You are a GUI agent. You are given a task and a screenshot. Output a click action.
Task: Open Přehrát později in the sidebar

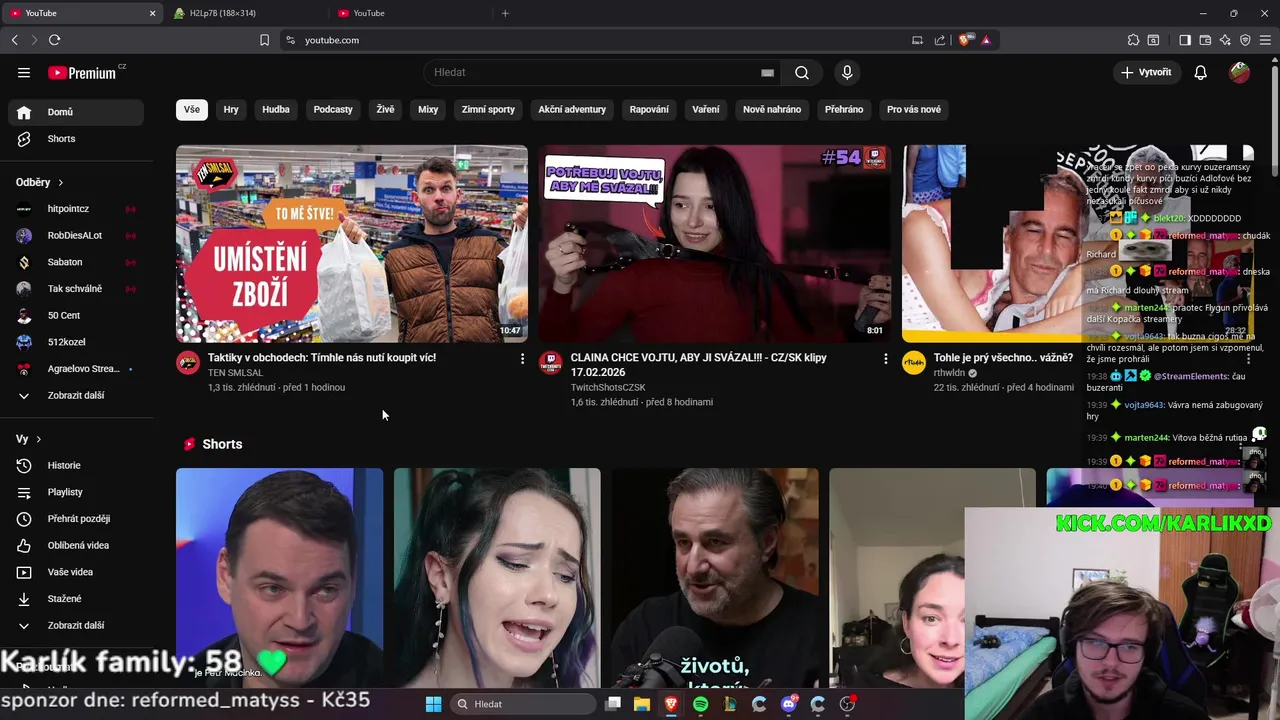click(76, 518)
